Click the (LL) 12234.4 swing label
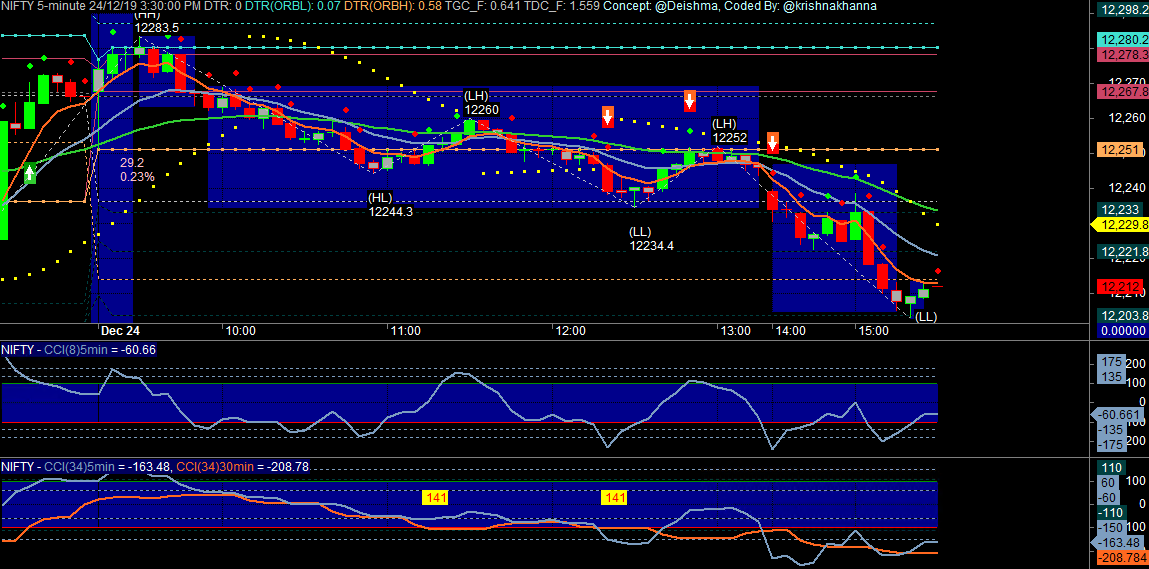The height and width of the screenshot is (569, 1149). [x=651, y=239]
